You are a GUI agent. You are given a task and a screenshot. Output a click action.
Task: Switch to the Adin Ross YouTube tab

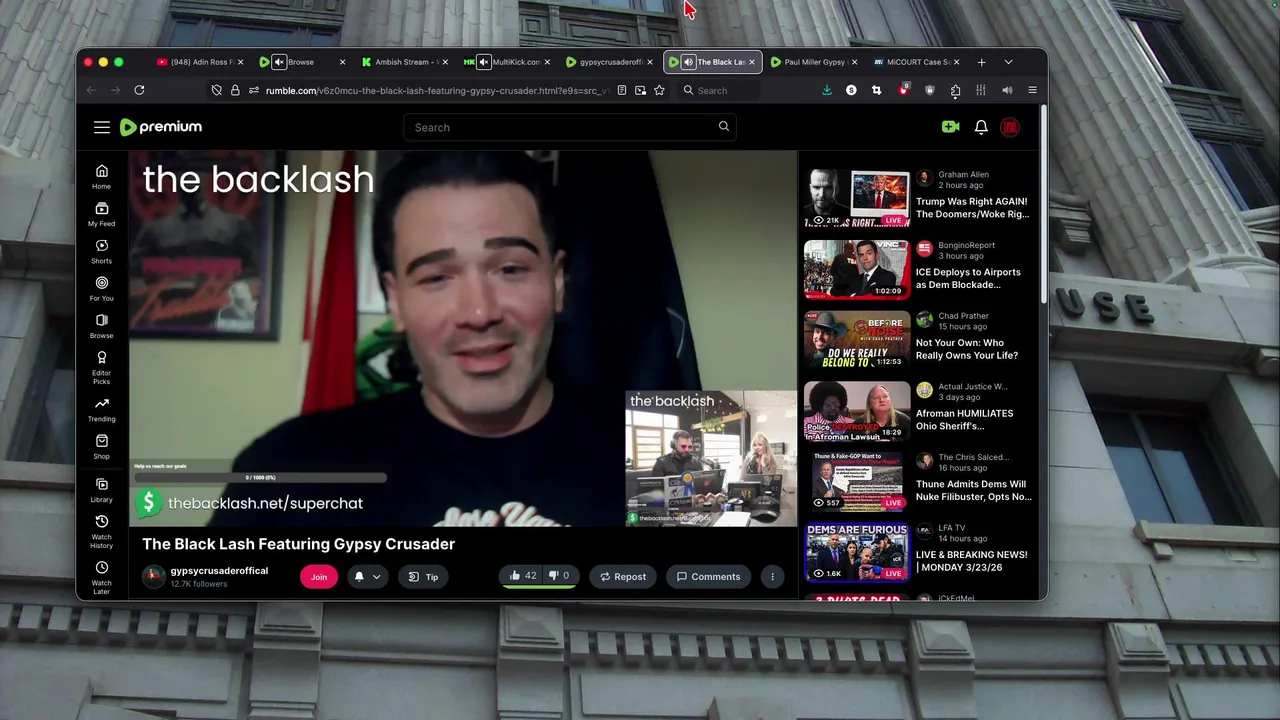198,62
